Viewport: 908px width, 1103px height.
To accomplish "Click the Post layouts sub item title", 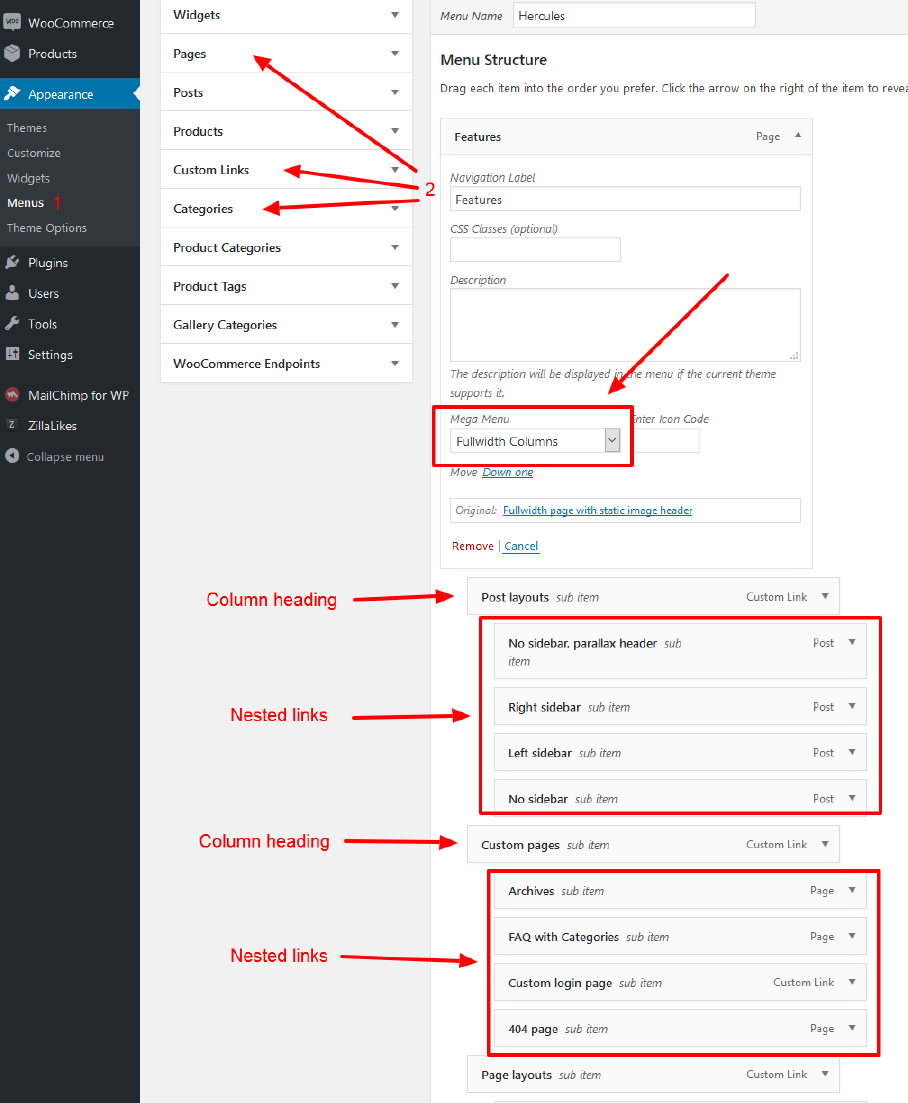I will [515, 597].
